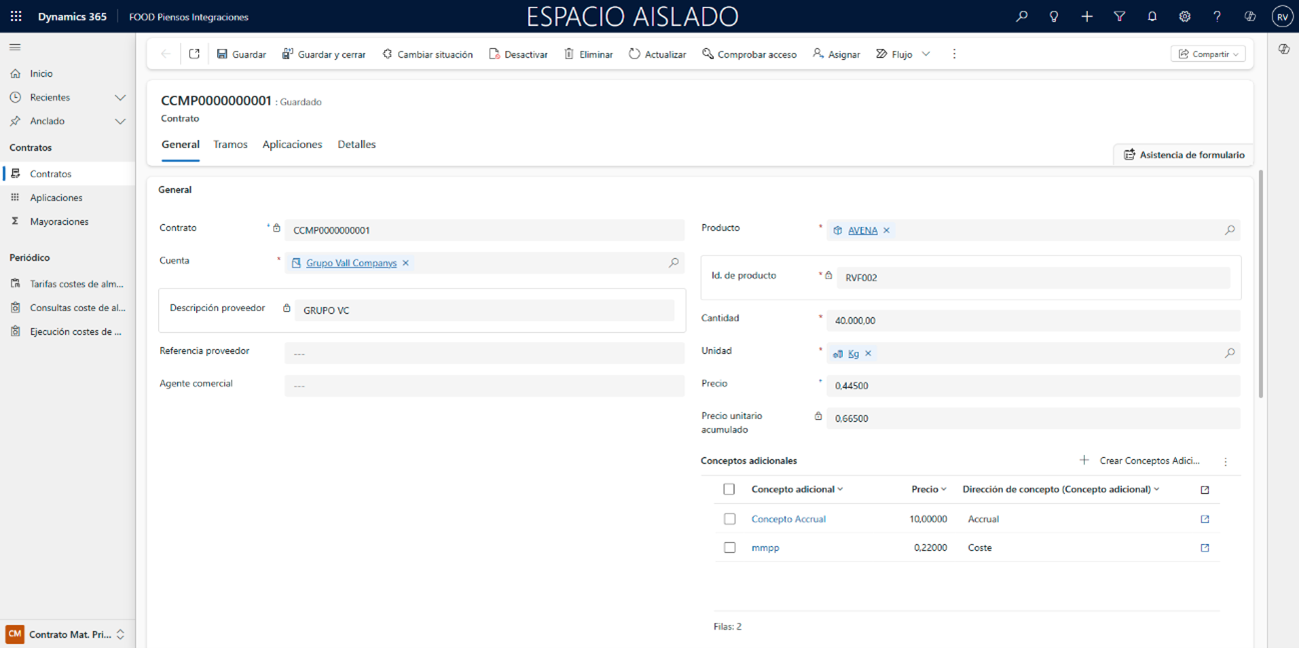Image resolution: width=1299 pixels, height=648 pixels.
Task: Select the mmpp row checkbox
Action: [729, 548]
